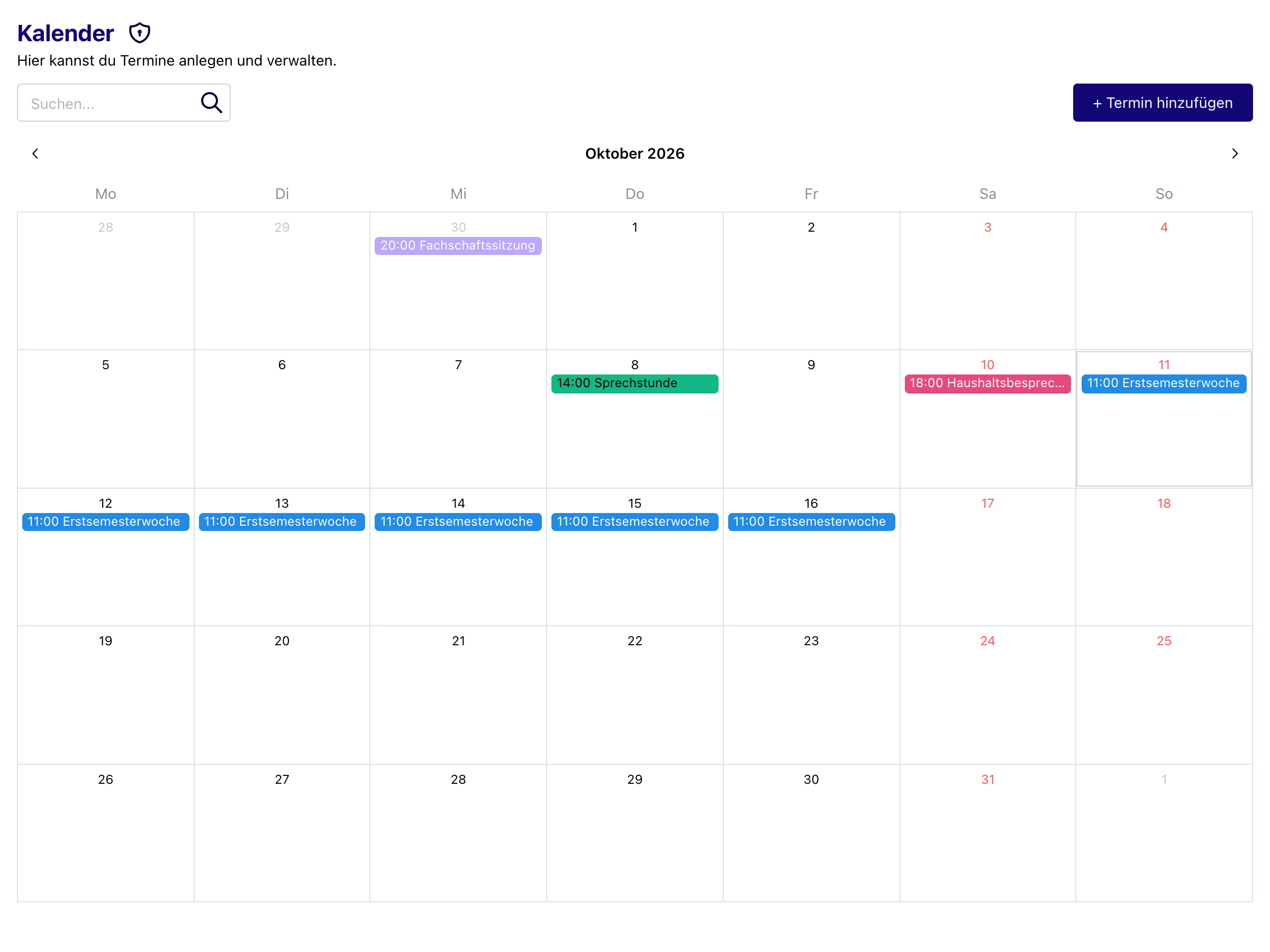Go to previous month with left chevron
The height and width of the screenshot is (952, 1270).
pos(35,154)
